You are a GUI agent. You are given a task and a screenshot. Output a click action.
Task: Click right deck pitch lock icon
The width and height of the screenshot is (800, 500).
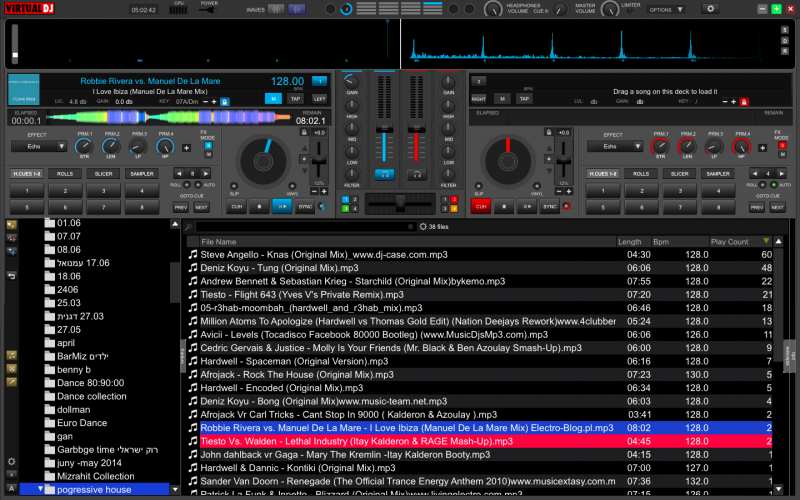click(x=548, y=133)
